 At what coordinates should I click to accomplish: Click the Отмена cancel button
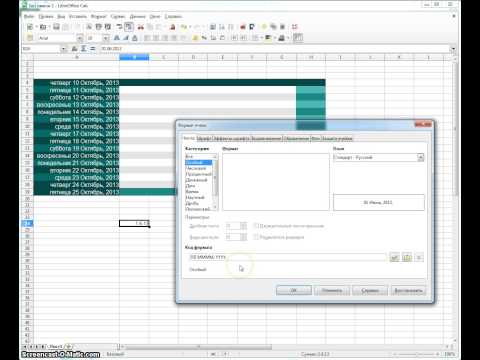pyautogui.click(x=332, y=290)
